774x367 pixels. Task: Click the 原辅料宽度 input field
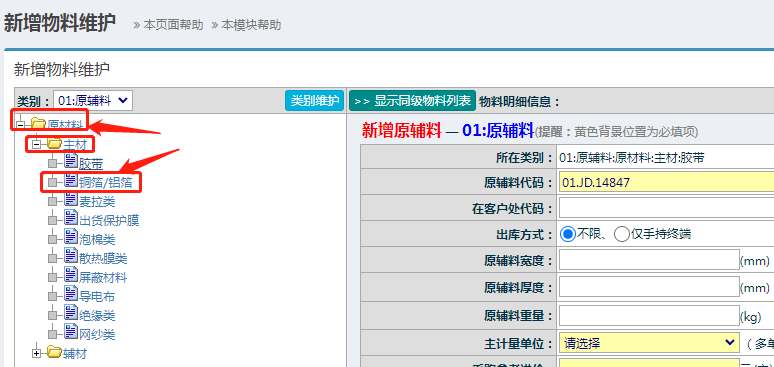click(x=649, y=260)
